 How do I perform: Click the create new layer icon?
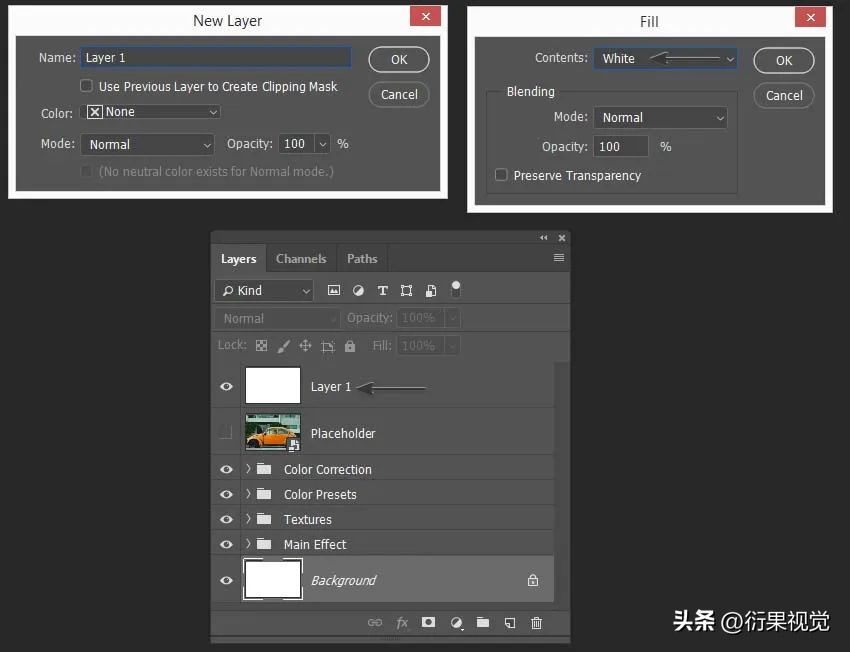pyautogui.click(x=510, y=623)
